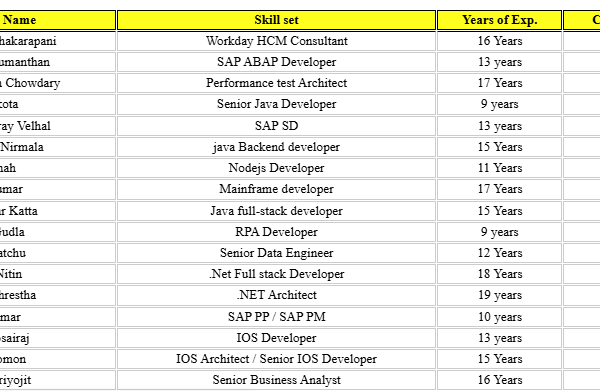The height and width of the screenshot is (391, 600).
Task: Click the name cell in the .NET Architect row
Action: click(x=57, y=295)
